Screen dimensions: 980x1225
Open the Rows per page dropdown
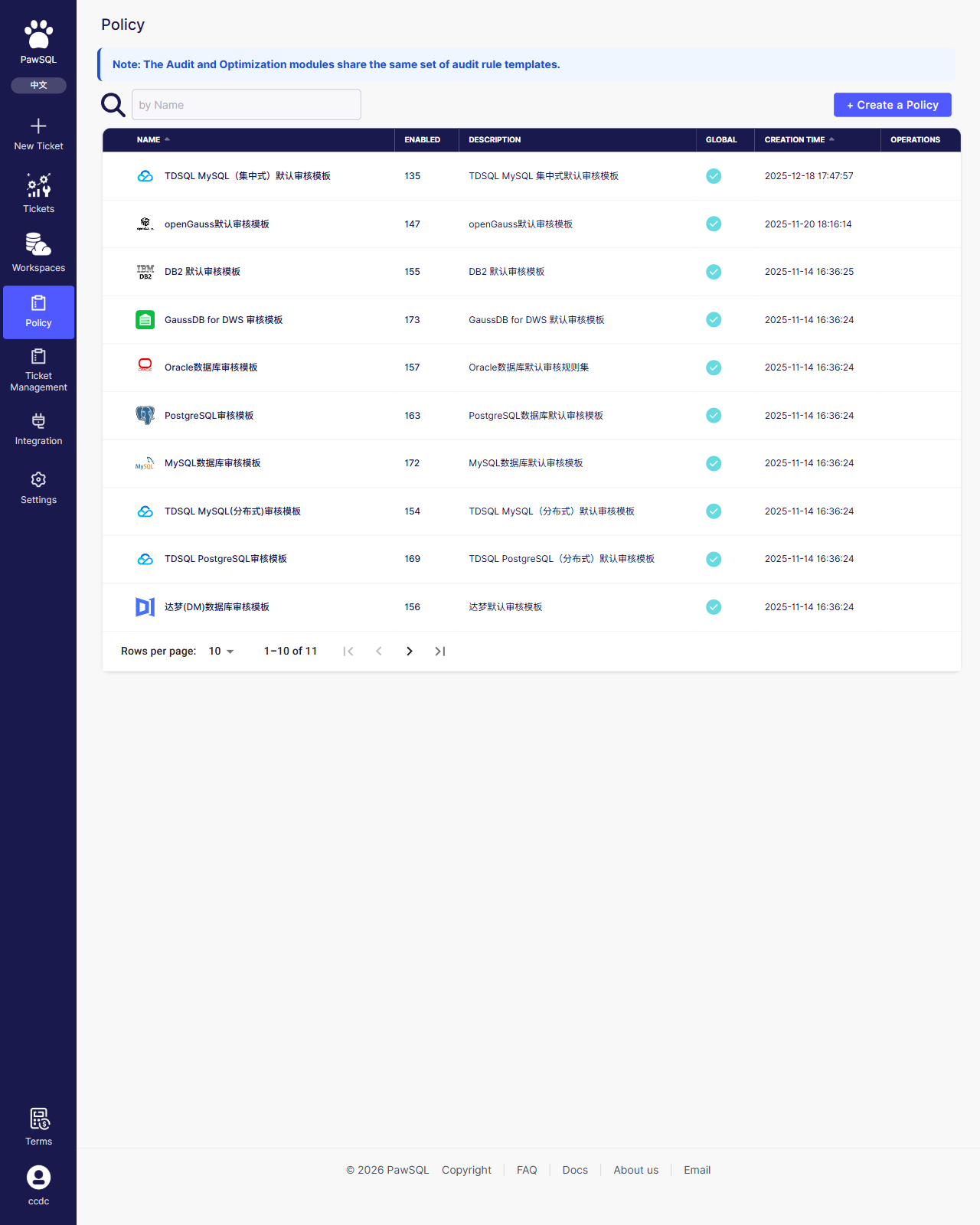(x=221, y=652)
